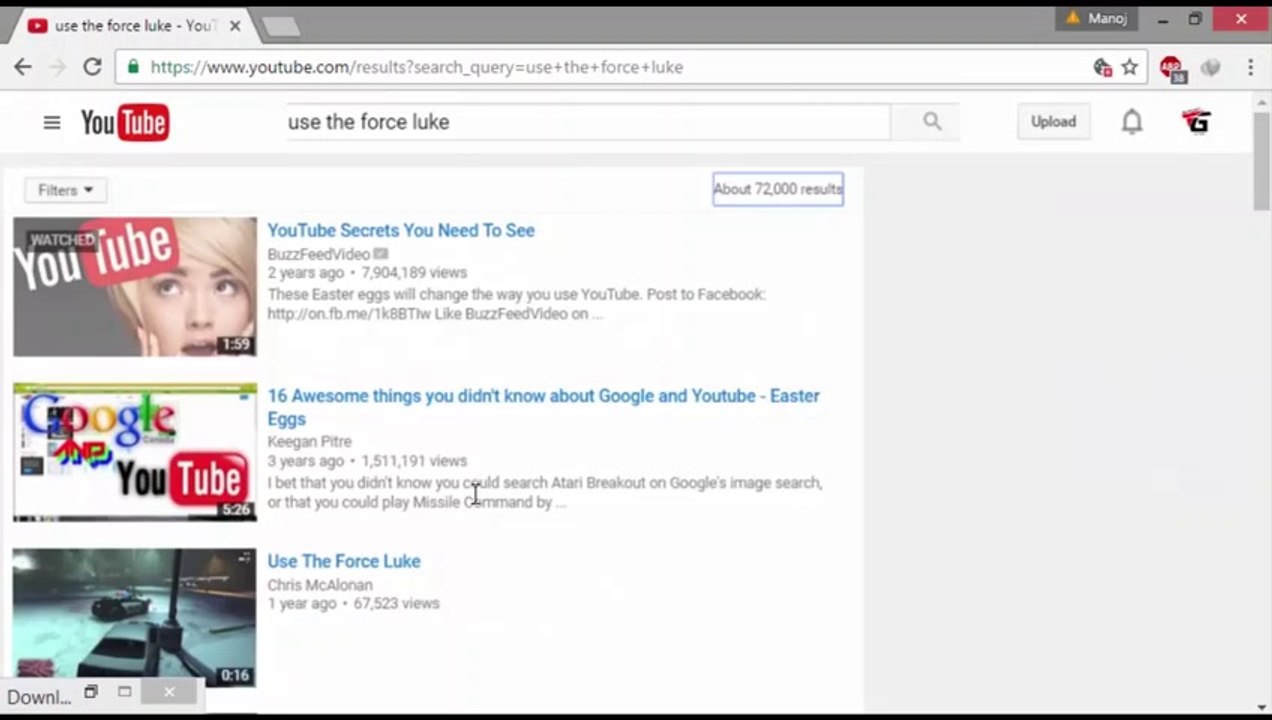Image resolution: width=1272 pixels, height=720 pixels.
Task: Click the secure padlock icon
Action: 133,67
